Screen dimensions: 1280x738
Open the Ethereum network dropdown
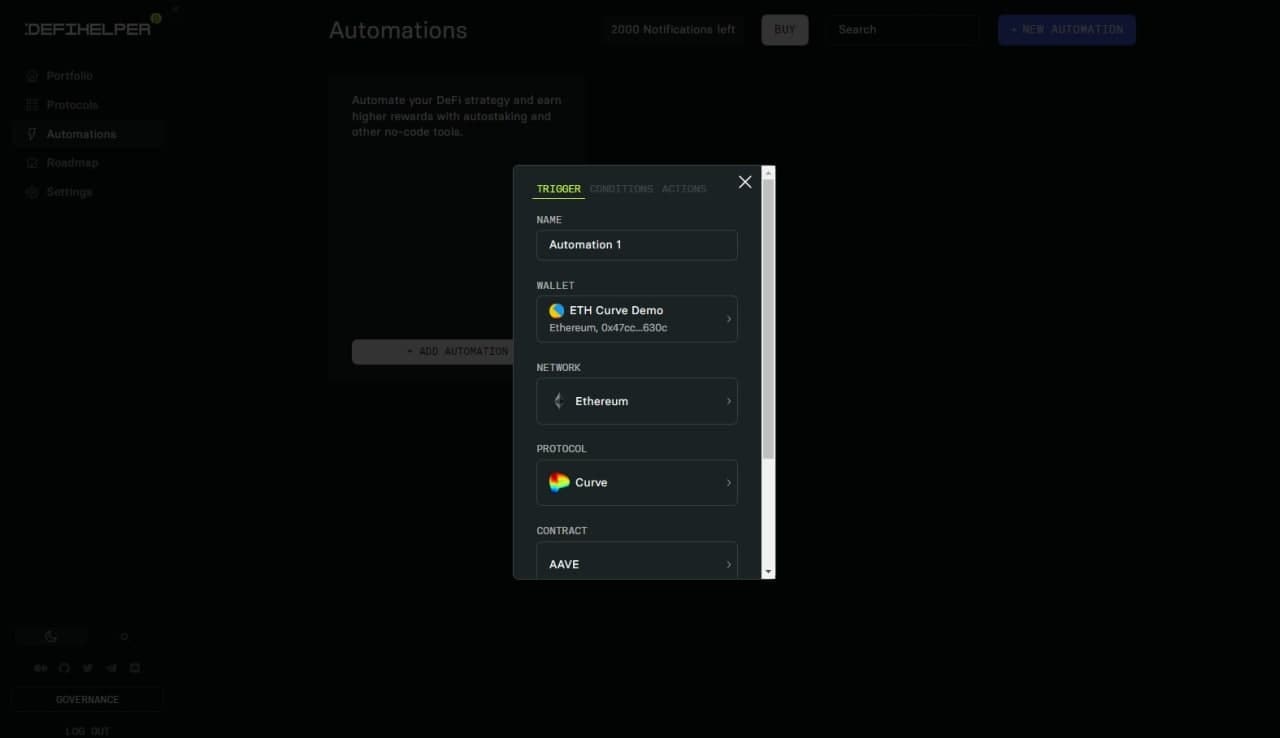[637, 401]
